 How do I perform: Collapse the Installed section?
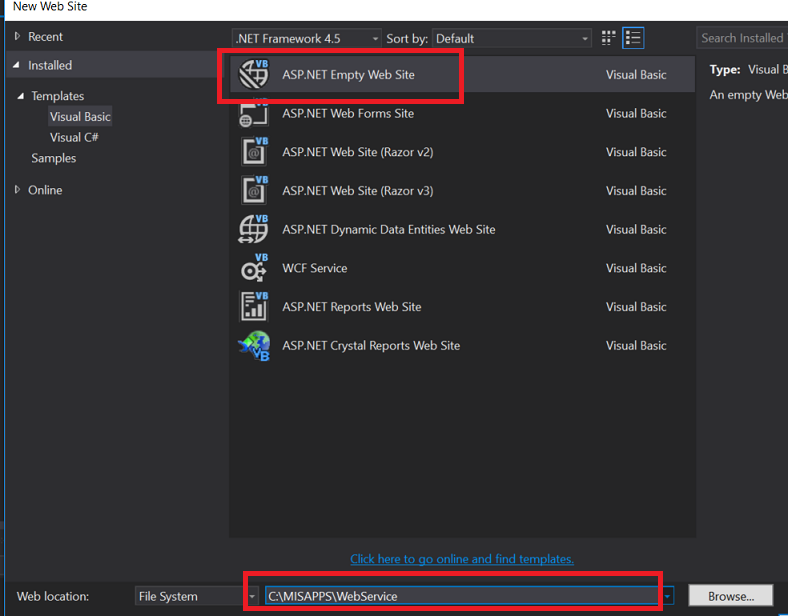[17, 65]
